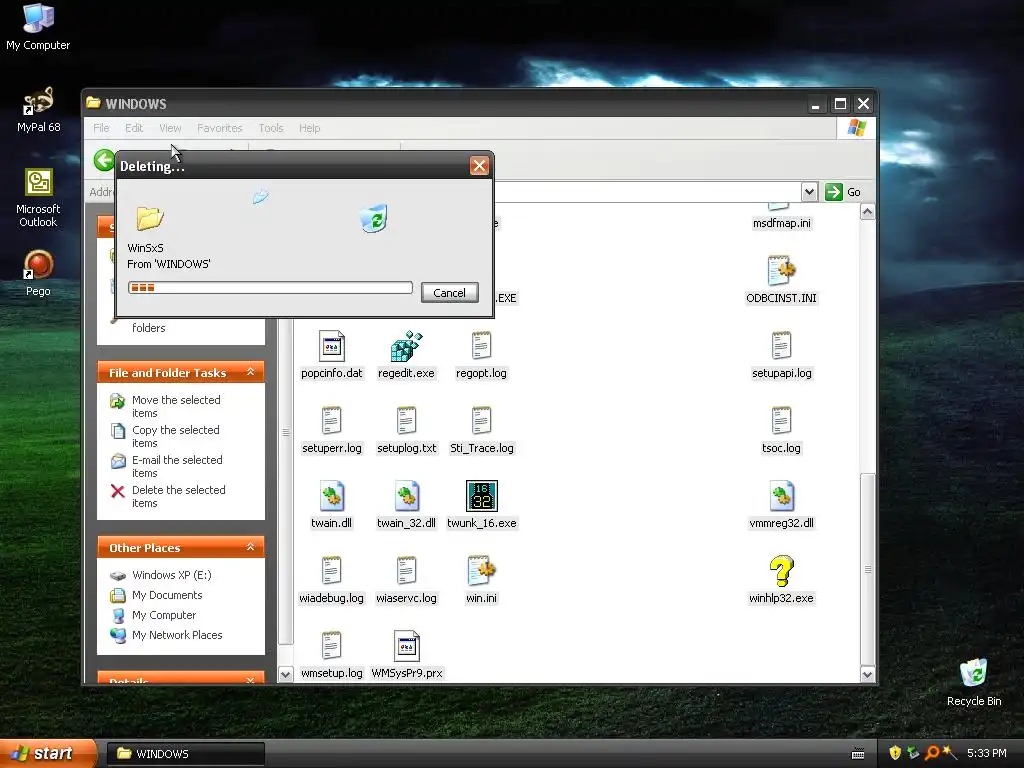Viewport: 1024px width, 768px height.
Task: Select the regopt.log file
Action: (481, 355)
